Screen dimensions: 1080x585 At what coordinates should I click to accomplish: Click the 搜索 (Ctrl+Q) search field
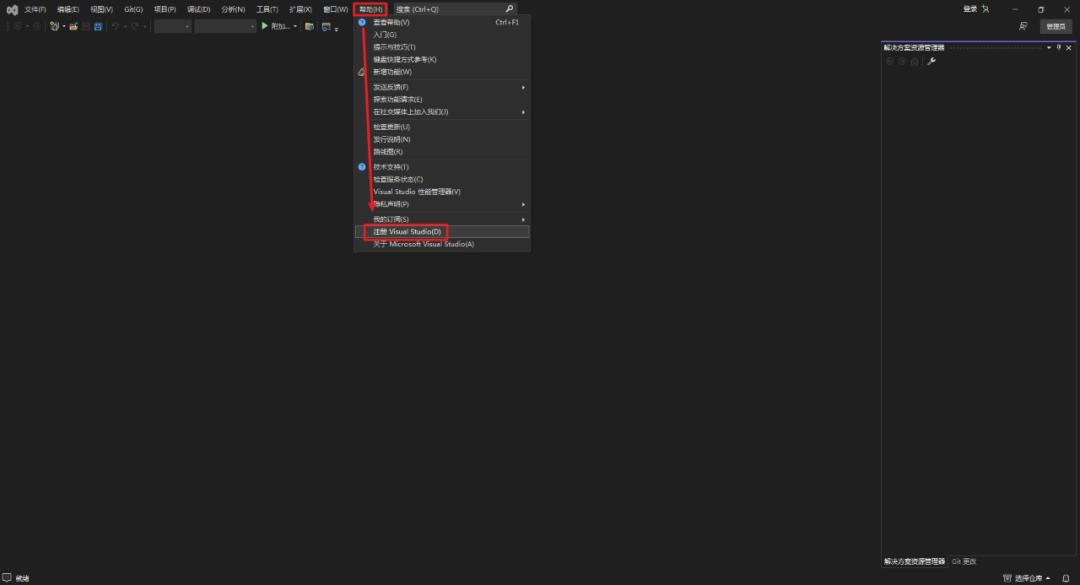point(455,9)
